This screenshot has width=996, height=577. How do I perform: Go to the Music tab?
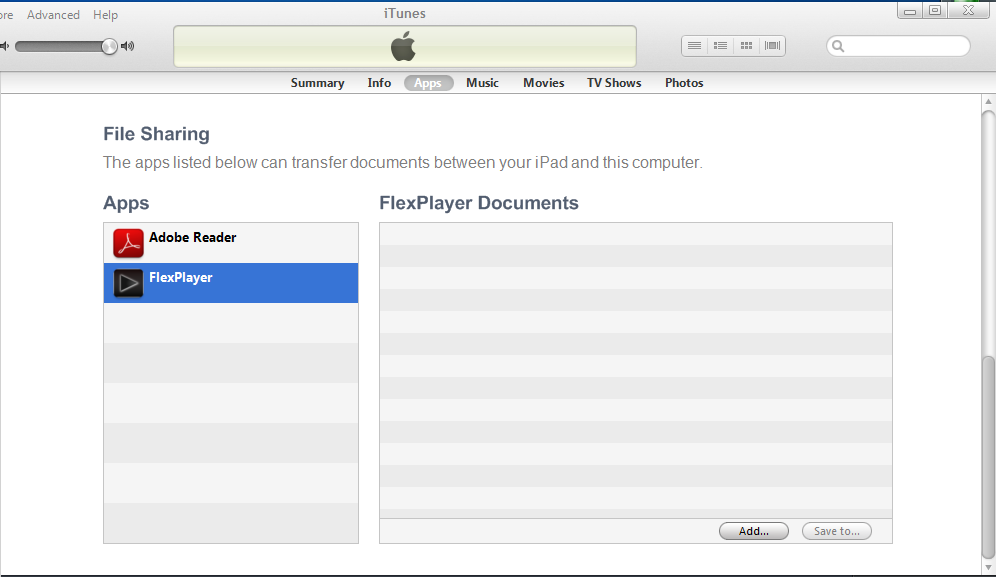click(482, 83)
